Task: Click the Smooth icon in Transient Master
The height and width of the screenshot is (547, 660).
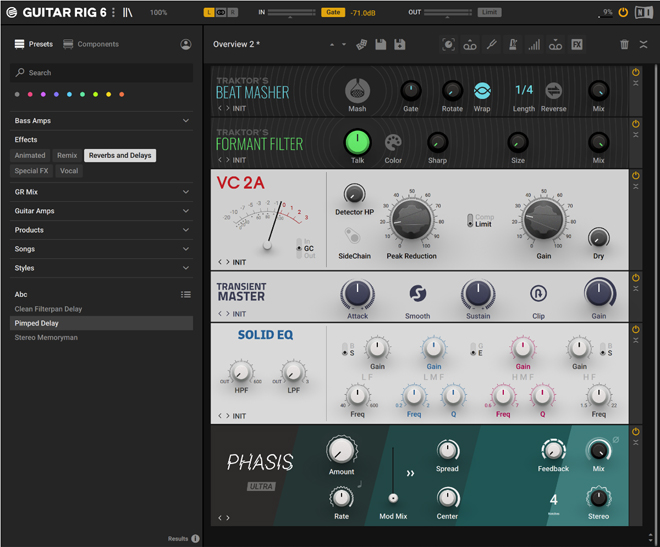Action: coord(417,294)
